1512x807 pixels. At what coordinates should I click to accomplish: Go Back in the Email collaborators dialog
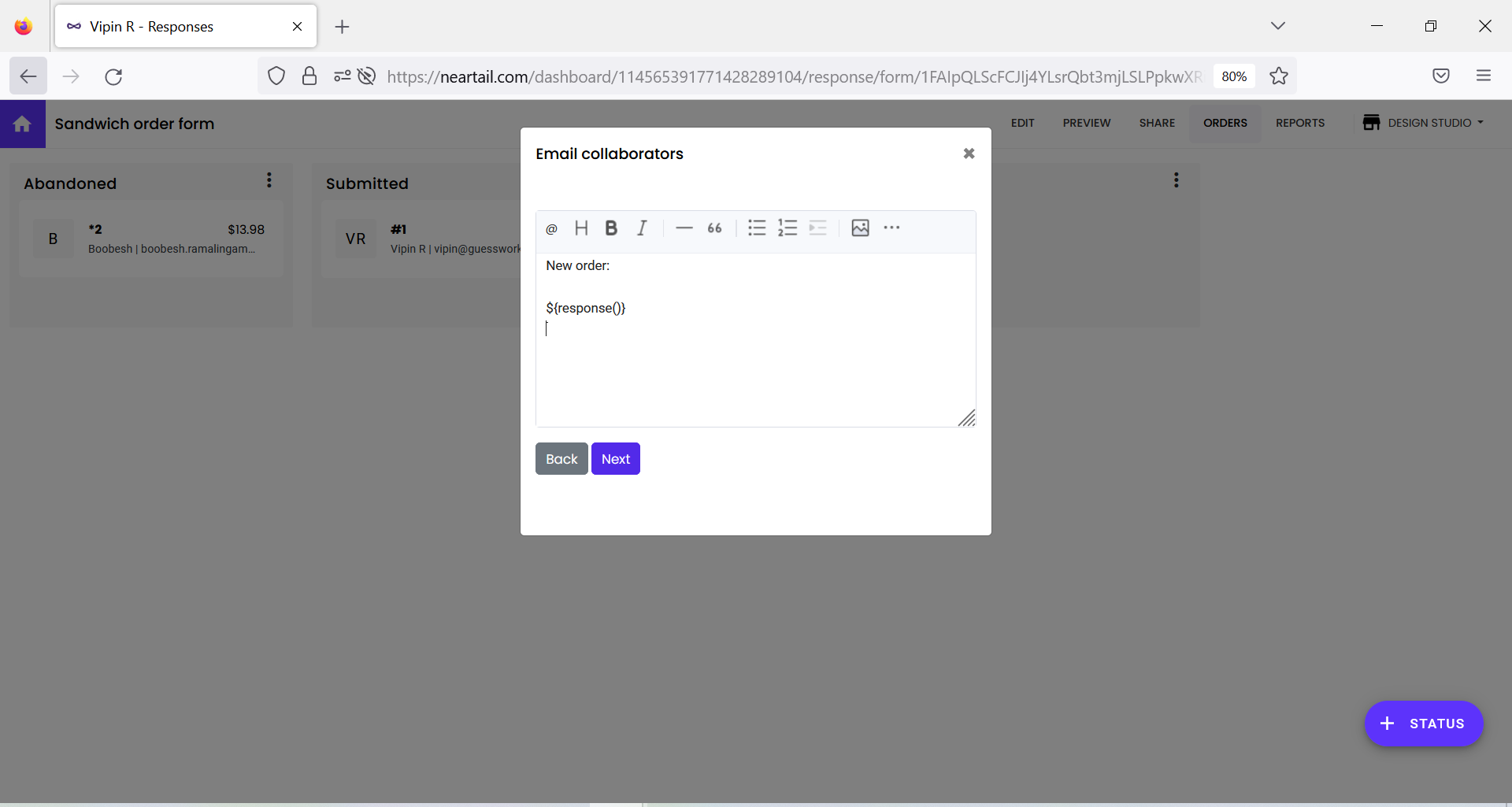click(561, 458)
